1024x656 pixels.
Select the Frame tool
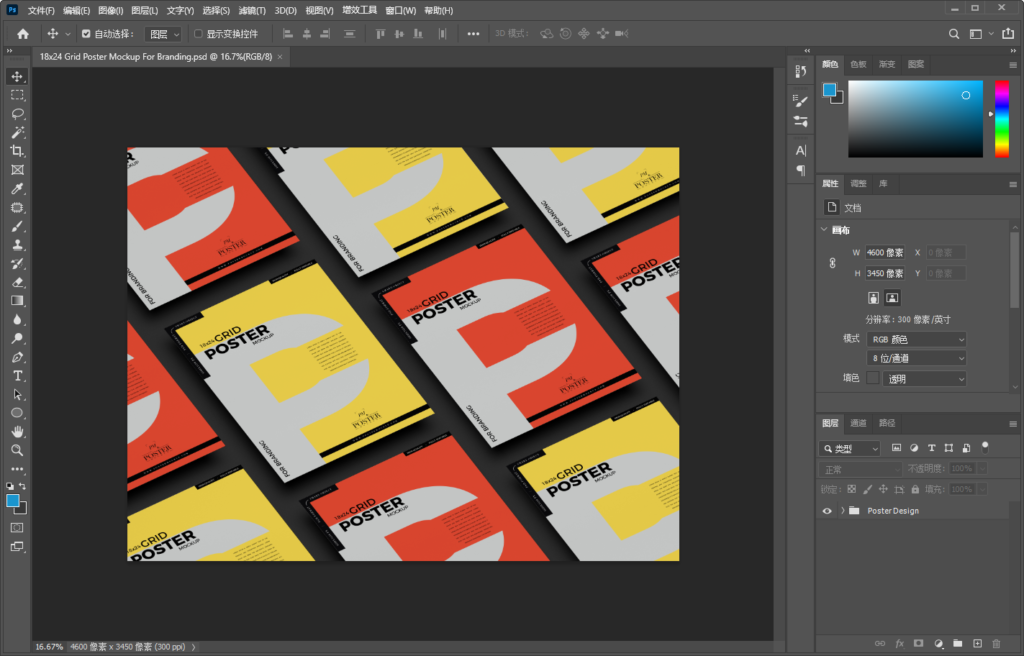17,170
